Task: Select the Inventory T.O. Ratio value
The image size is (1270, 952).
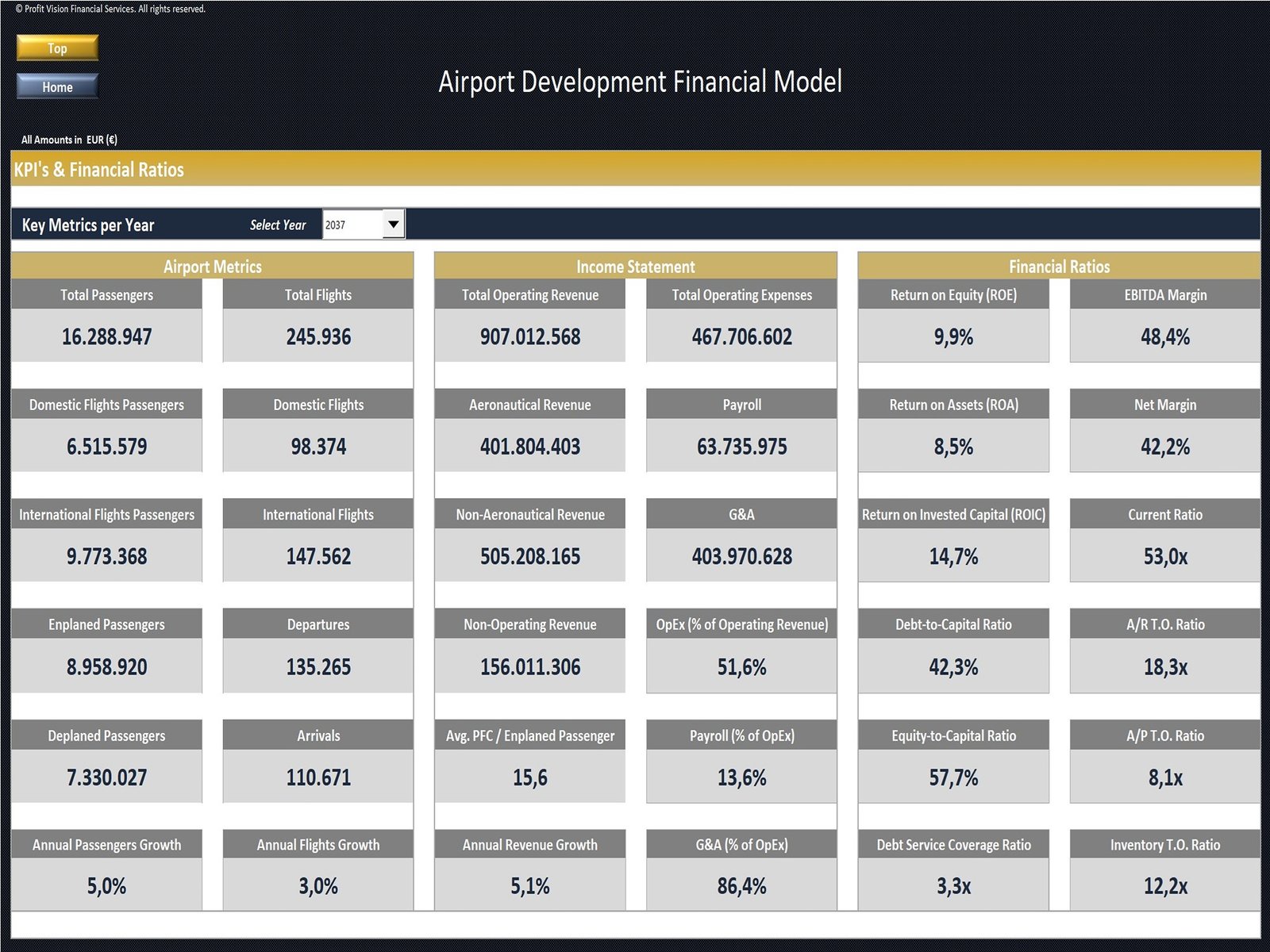Action: (1164, 886)
